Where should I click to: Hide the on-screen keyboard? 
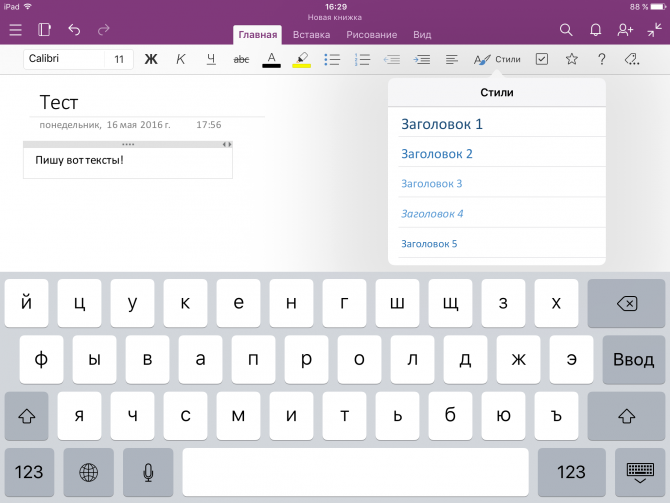point(640,472)
